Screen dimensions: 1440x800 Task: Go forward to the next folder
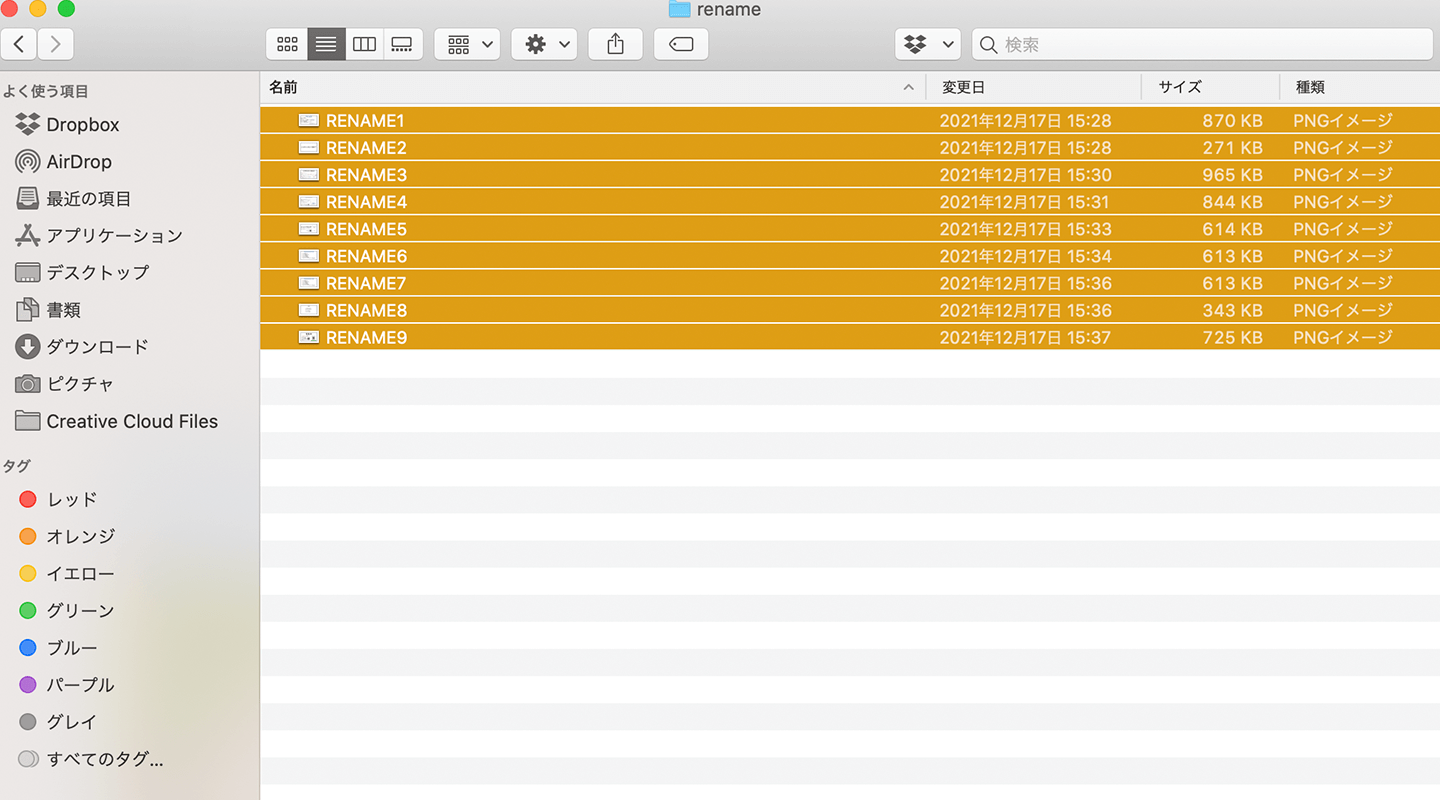click(56, 44)
